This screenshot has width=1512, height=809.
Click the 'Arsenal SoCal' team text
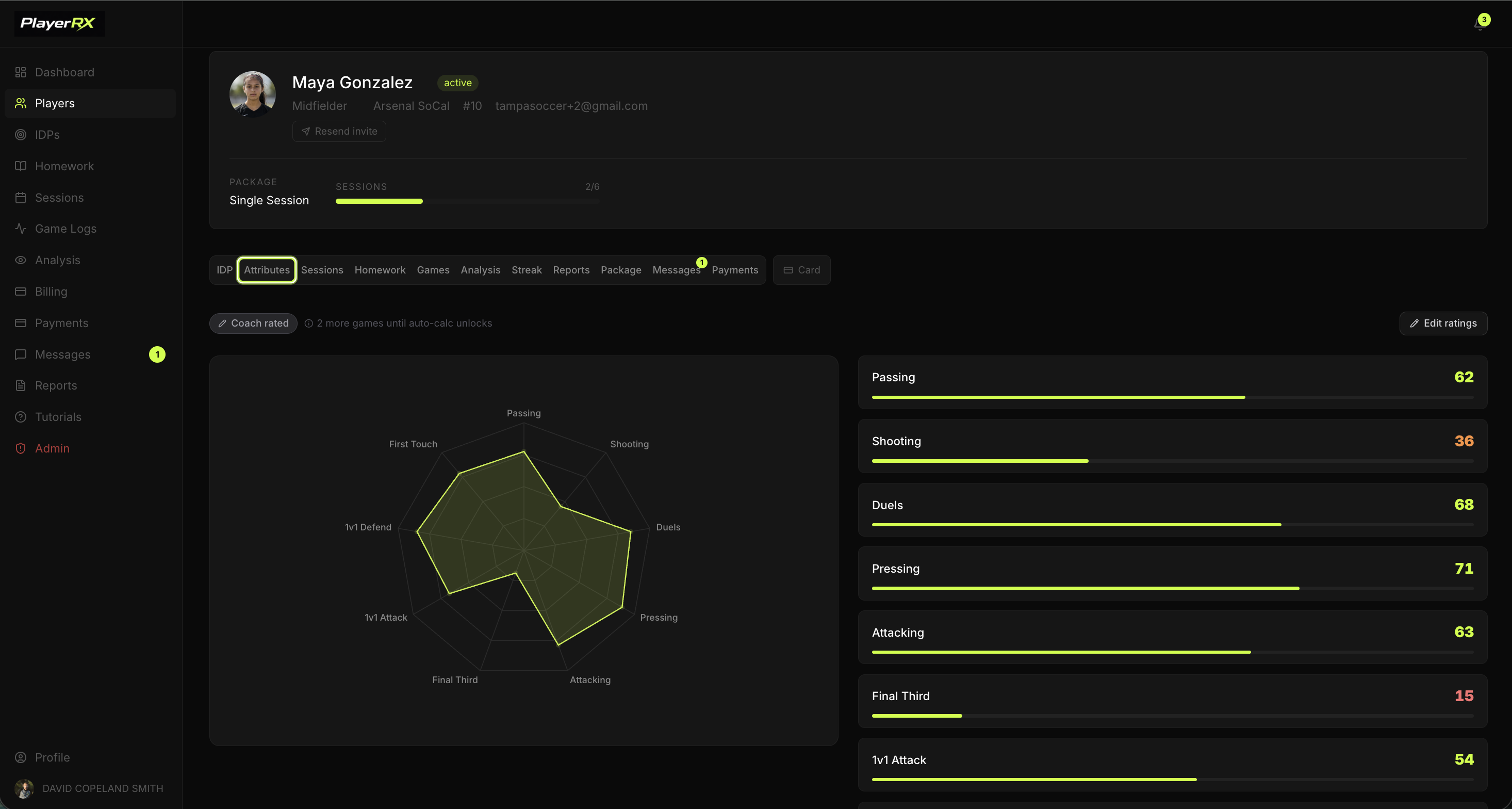[411, 106]
